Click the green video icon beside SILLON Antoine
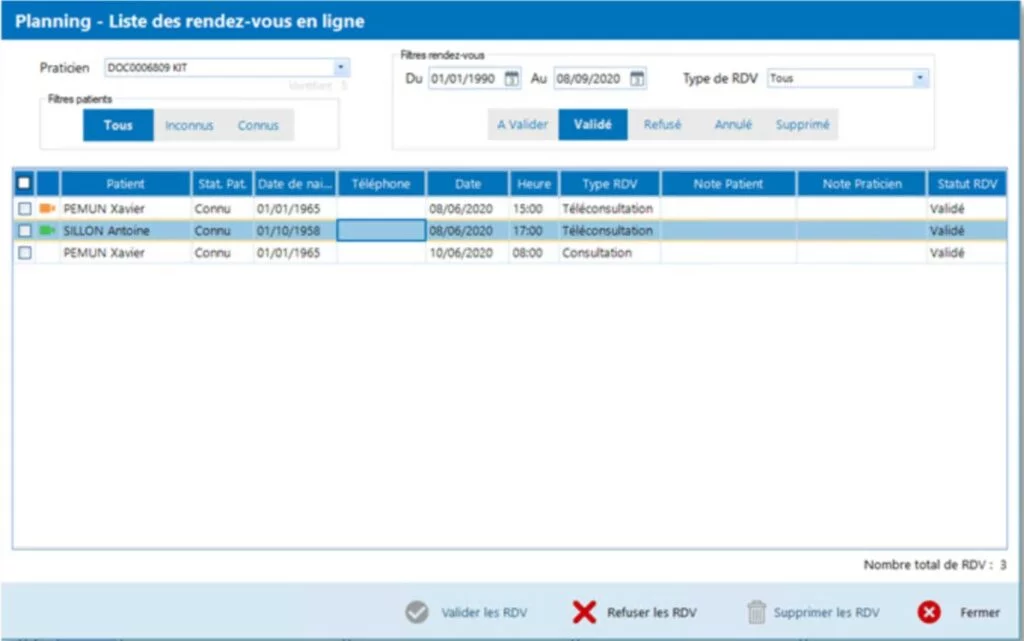 coord(47,231)
